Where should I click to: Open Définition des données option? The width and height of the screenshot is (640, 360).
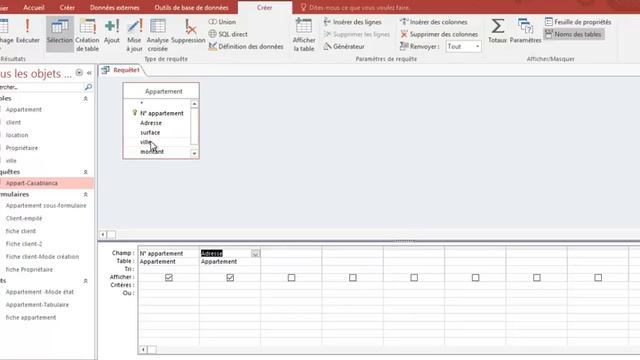[x=246, y=46]
